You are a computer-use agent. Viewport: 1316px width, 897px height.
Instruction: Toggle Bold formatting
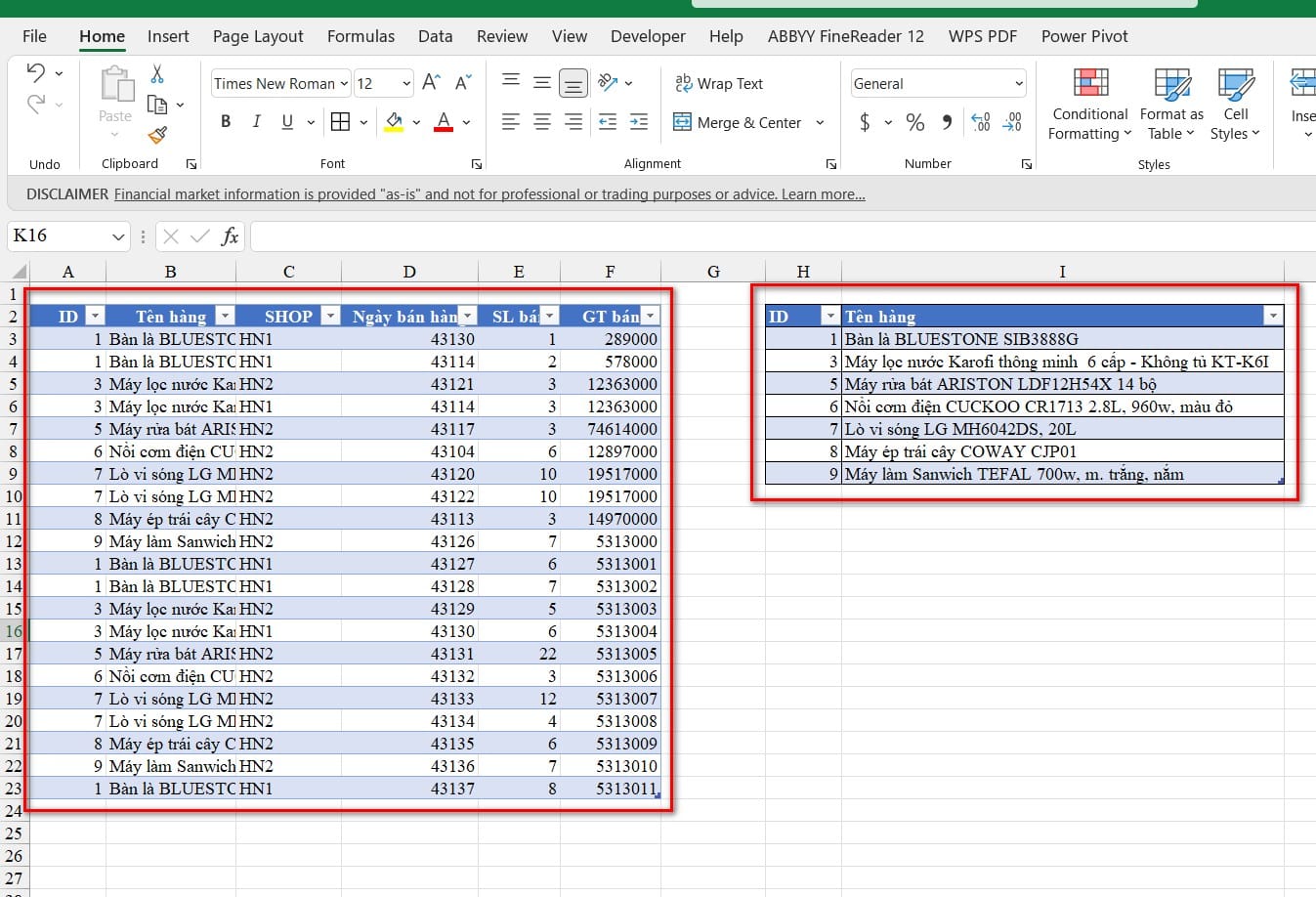226,122
